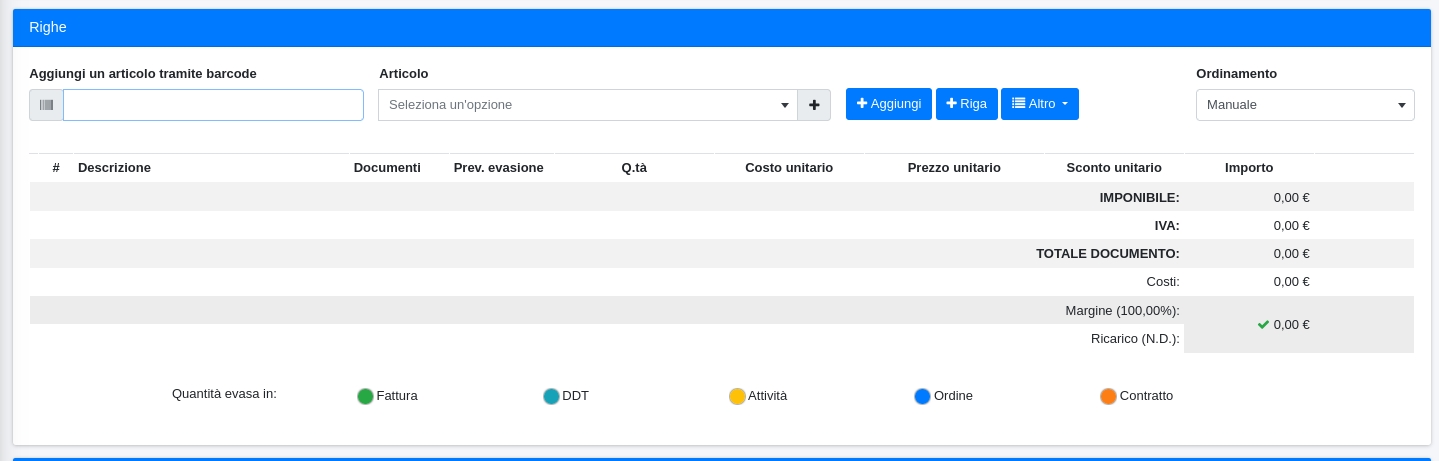Click the plus icon next to Articolo dropdown
Image resolution: width=1439 pixels, height=461 pixels.
tap(814, 105)
